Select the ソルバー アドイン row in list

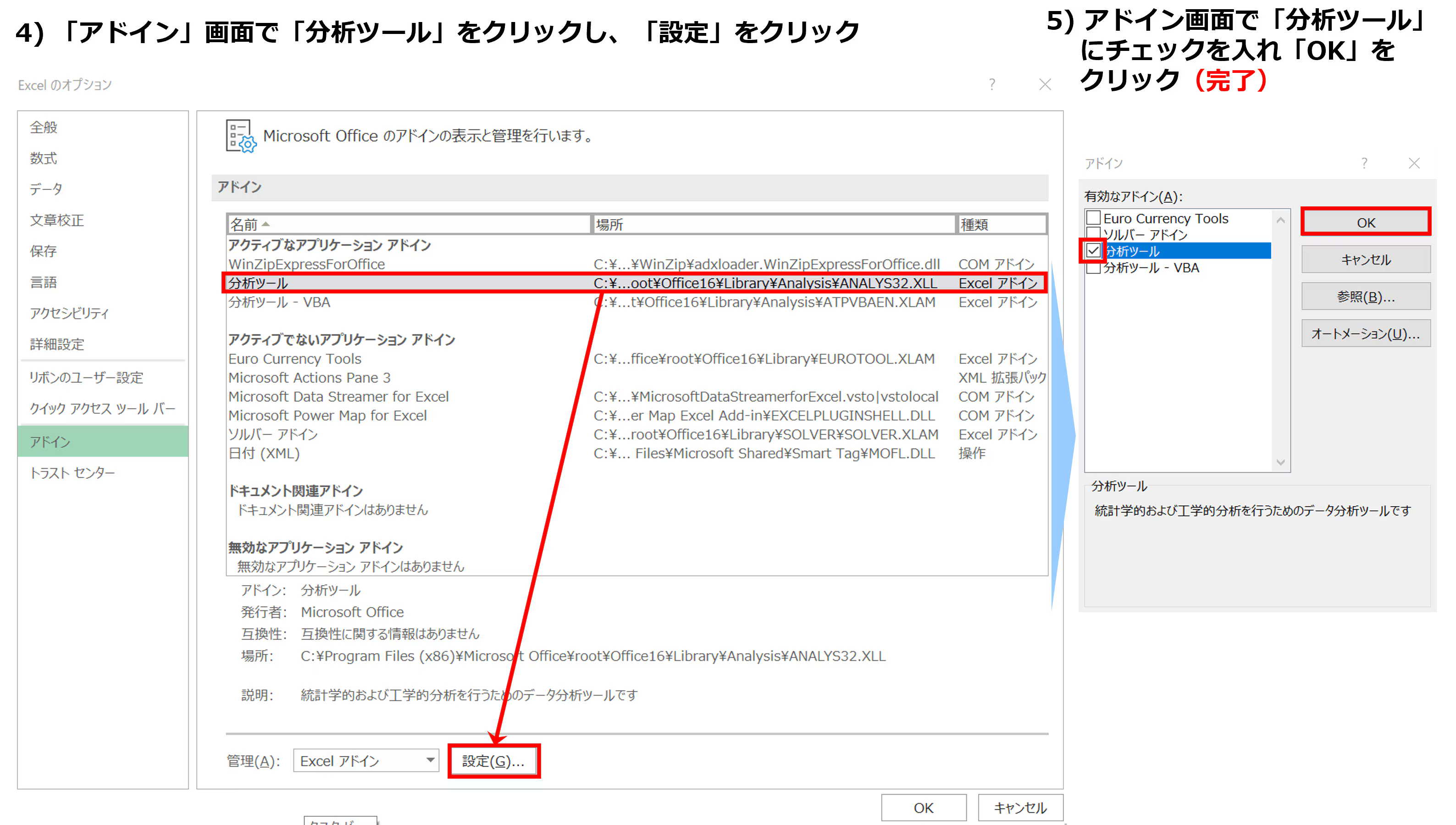click(x=273, y=435)
